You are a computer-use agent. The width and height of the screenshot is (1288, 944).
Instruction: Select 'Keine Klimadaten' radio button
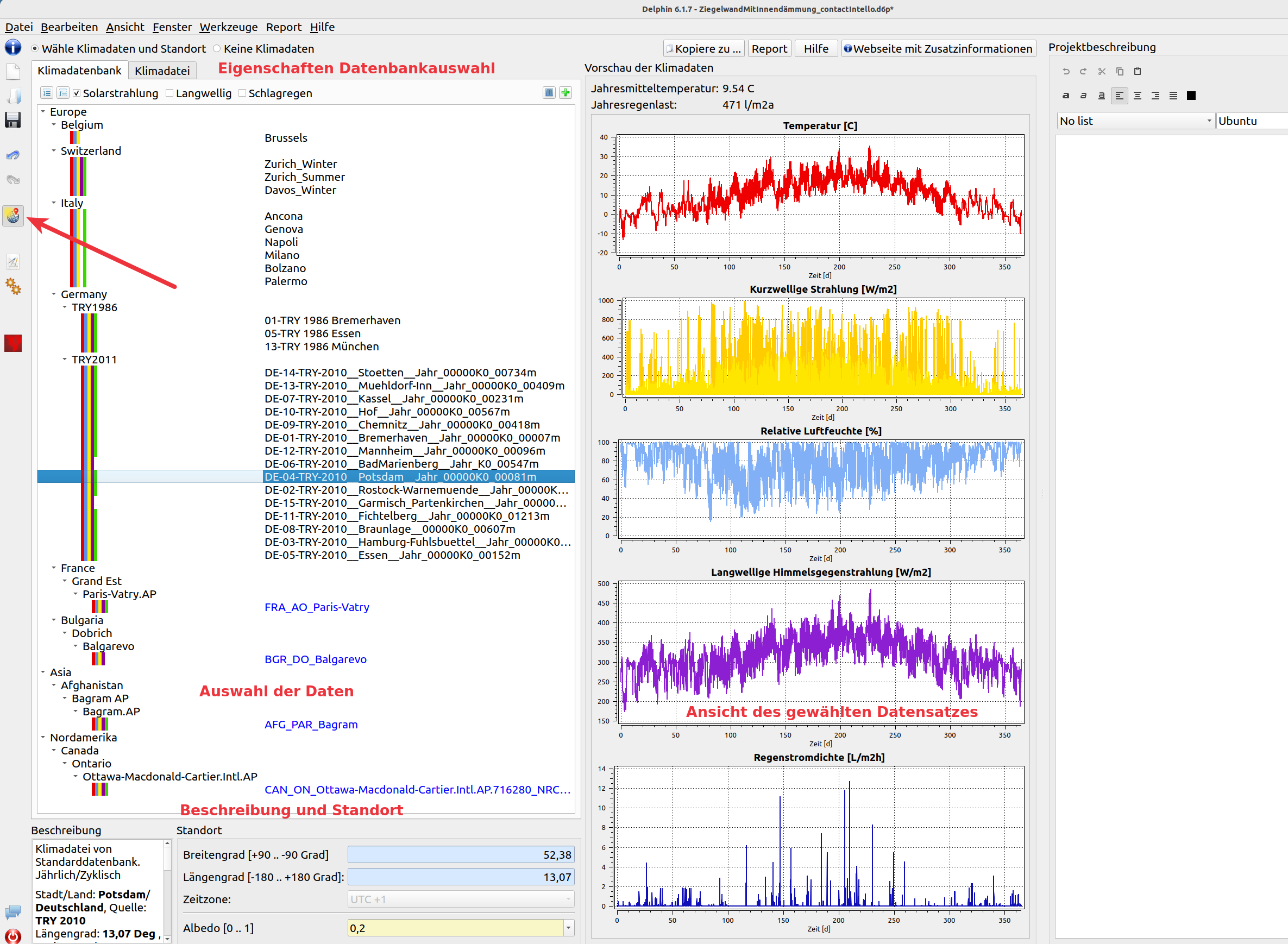click(x=217, y=48)
